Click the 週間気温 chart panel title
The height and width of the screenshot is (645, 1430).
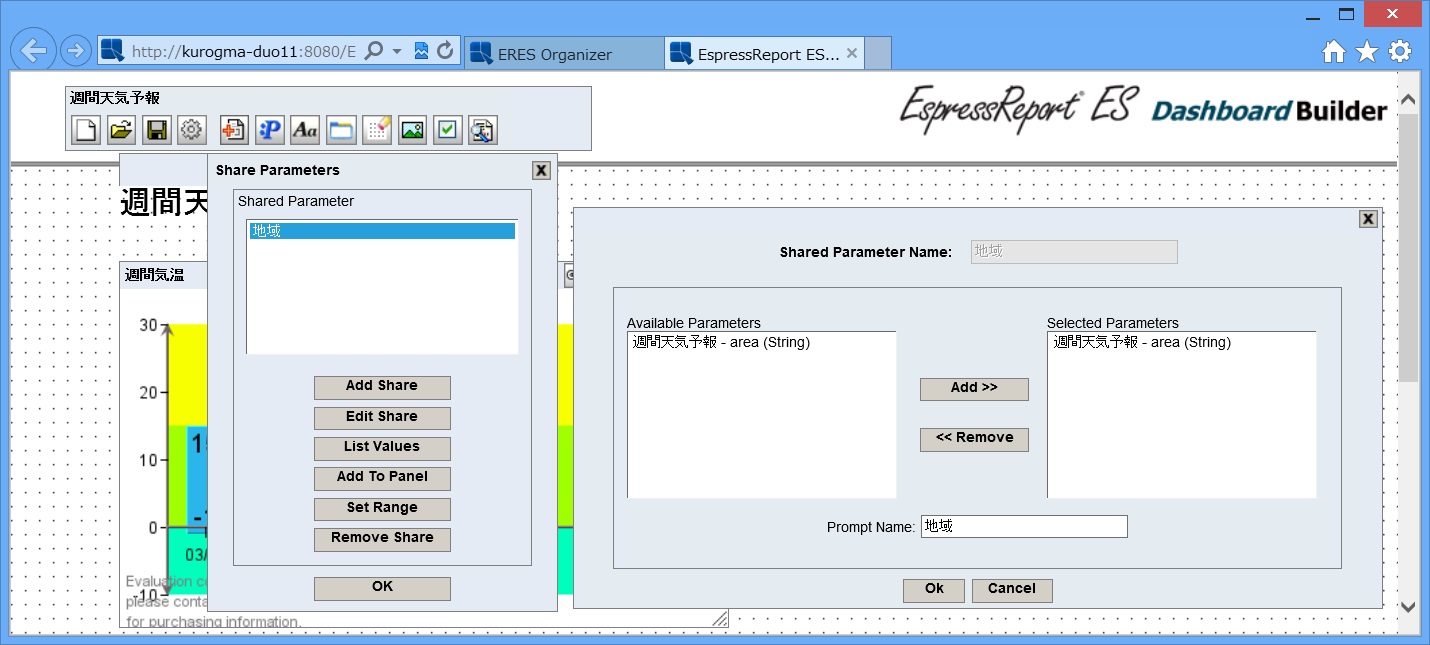pos(154,274)
